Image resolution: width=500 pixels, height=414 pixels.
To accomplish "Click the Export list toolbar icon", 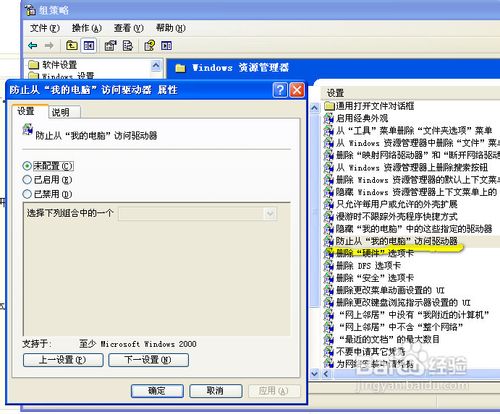I will click(128, 45).
